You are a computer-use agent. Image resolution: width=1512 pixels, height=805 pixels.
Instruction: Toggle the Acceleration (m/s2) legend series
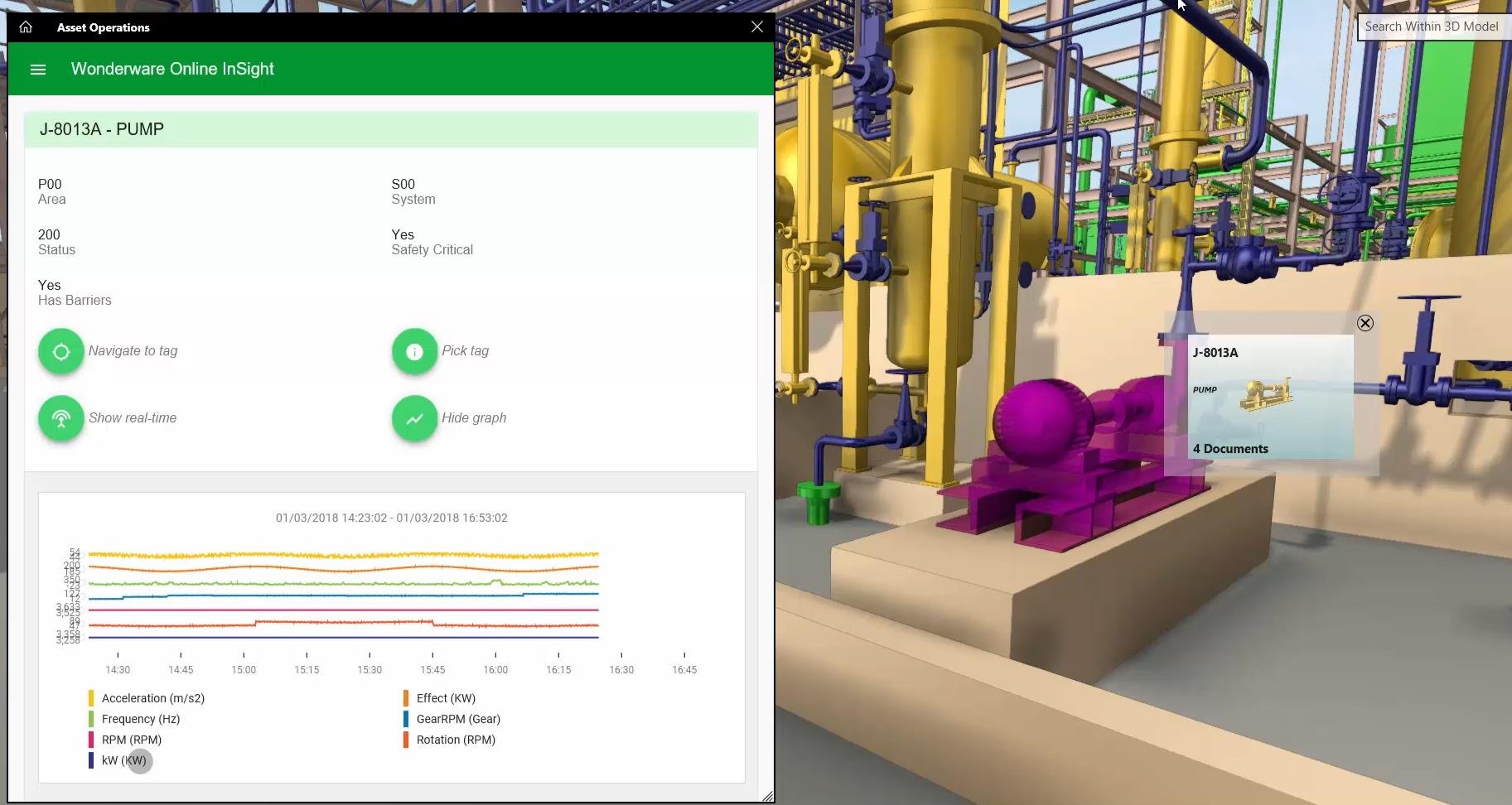click(x=152, y=698)
